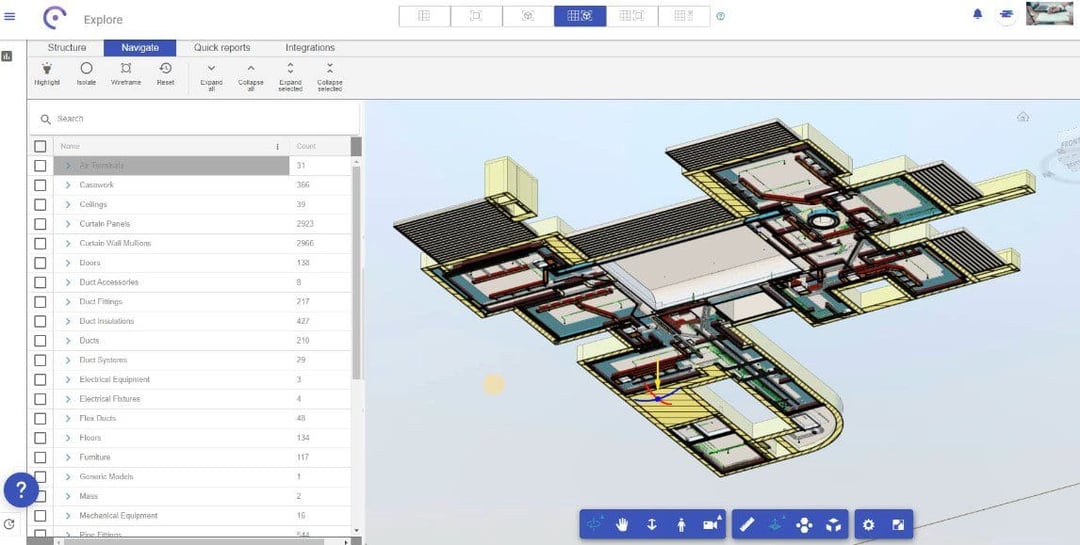The height and width of the screenshot is (545, 1080).
Task: Open the hamburger main menu
Action: [x=10, y=16]
